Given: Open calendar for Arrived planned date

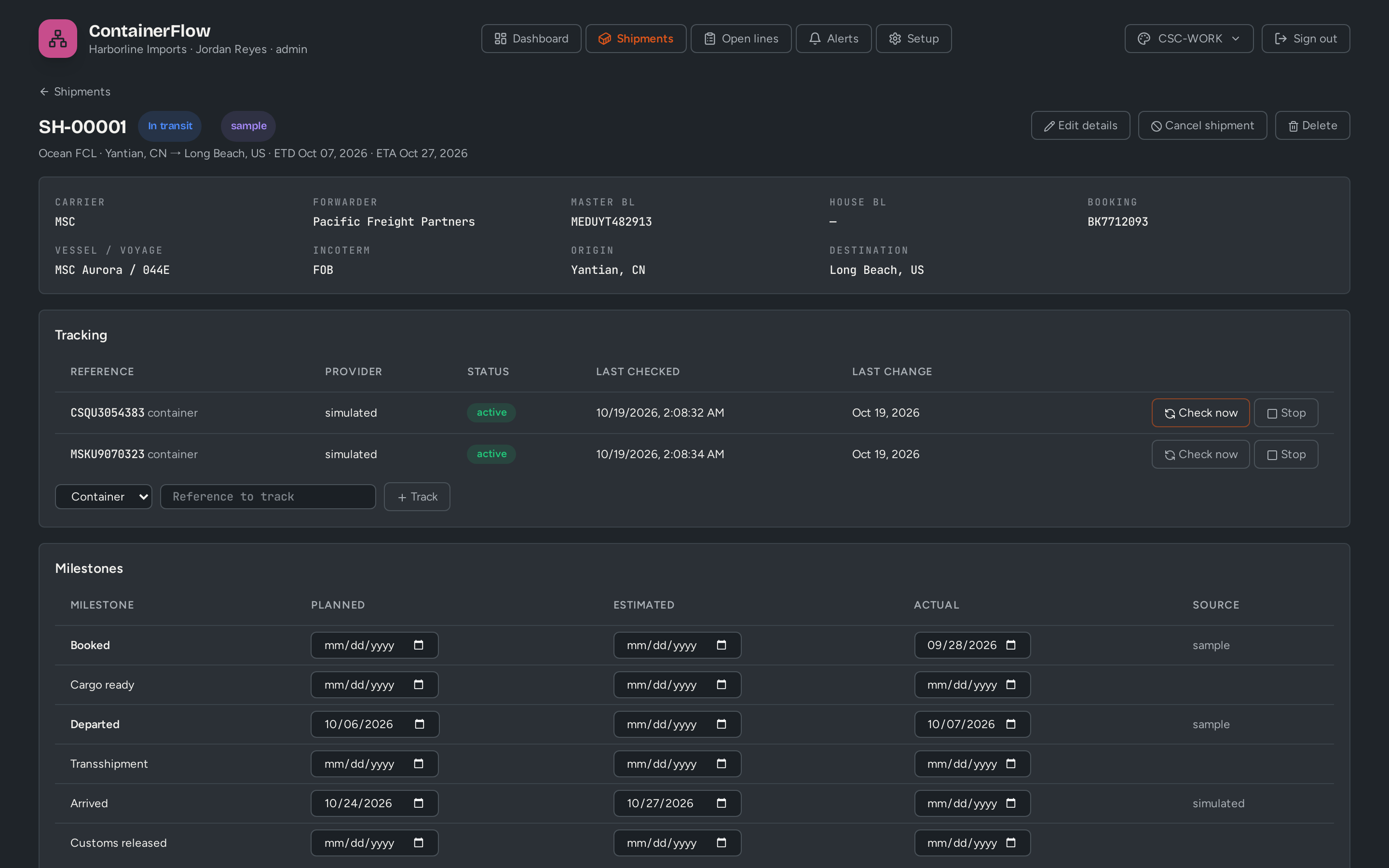Looking at the screenshot, I should (x=419, y=804).
